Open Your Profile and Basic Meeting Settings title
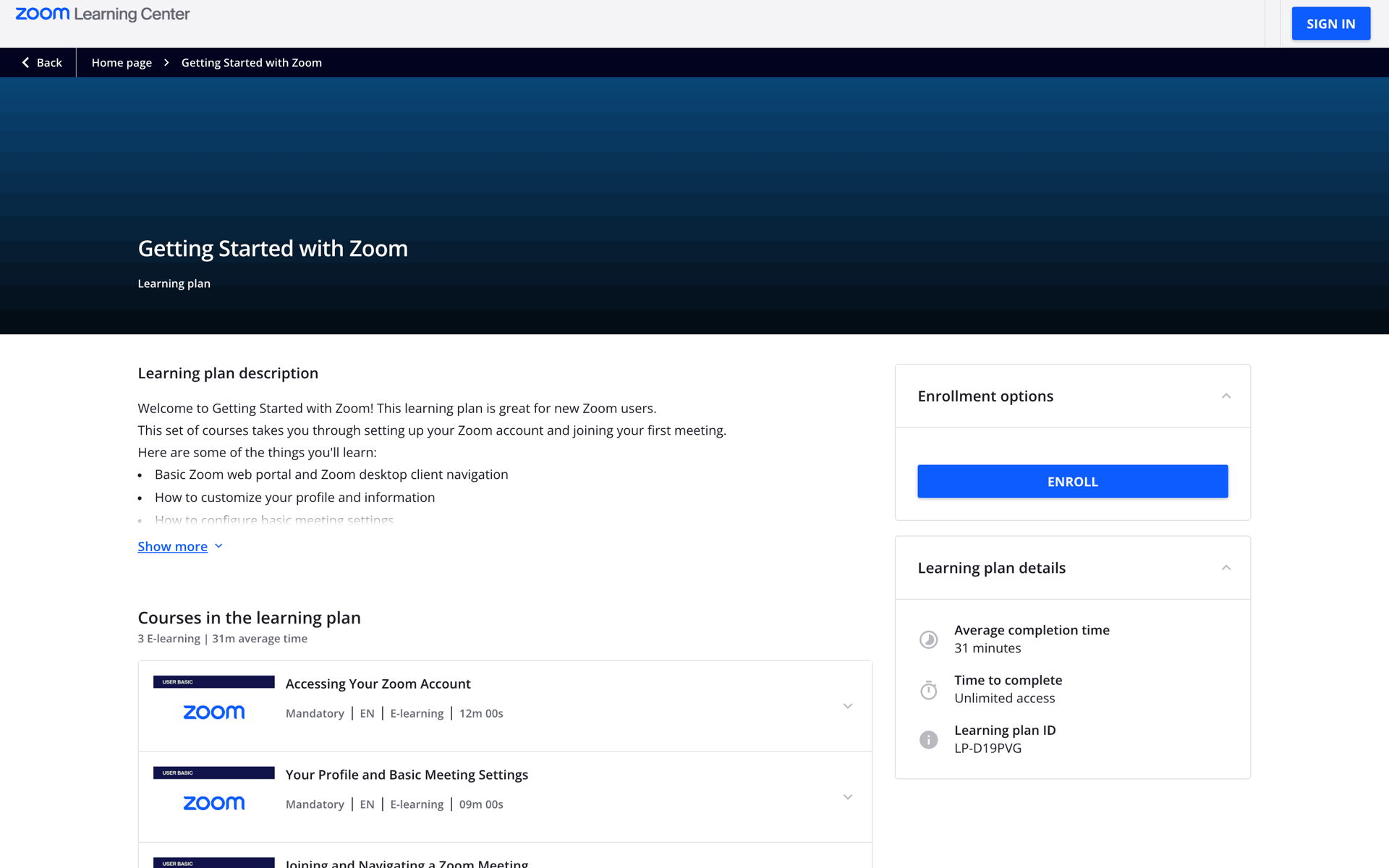Screen dimensions: 1389x868 click(407, 775)
